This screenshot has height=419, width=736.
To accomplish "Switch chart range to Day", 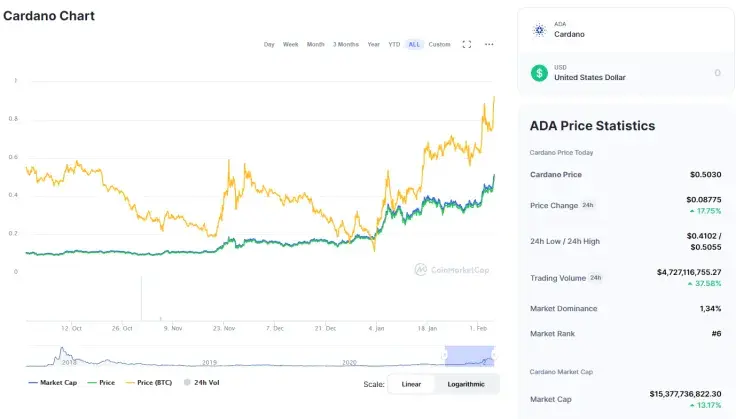I will [x=269, y=44].
